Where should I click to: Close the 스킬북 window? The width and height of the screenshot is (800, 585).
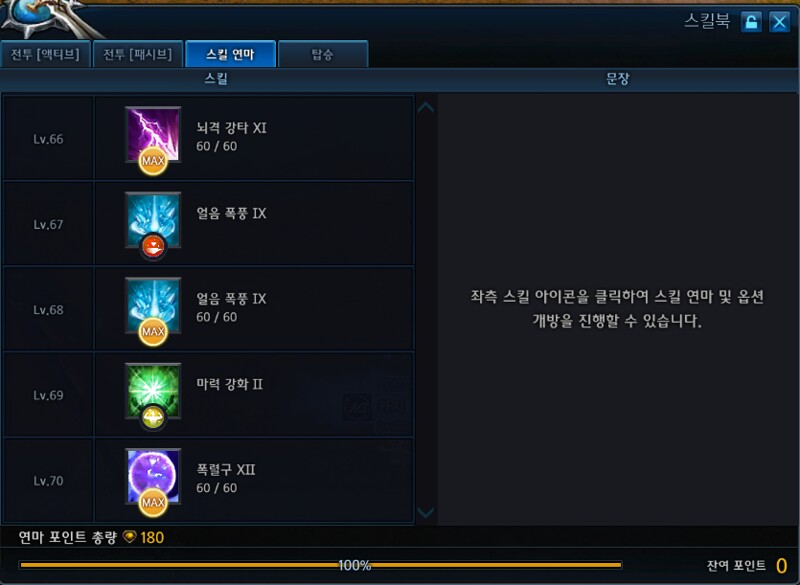click(779, 22)
